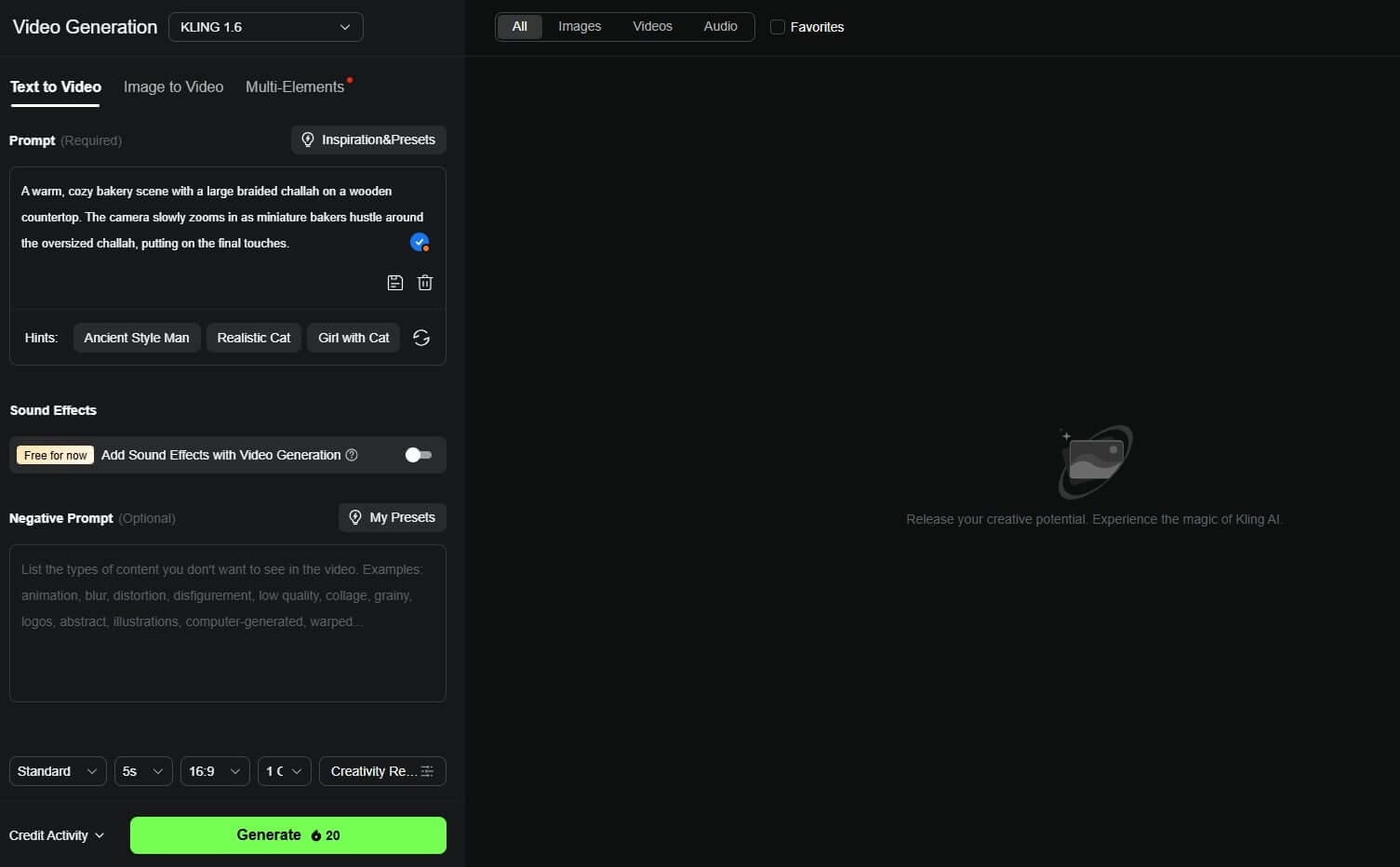This screenshot has width=1400, height=867.
Task: Save the prompt using the save icon
Action: pos(395,283)
